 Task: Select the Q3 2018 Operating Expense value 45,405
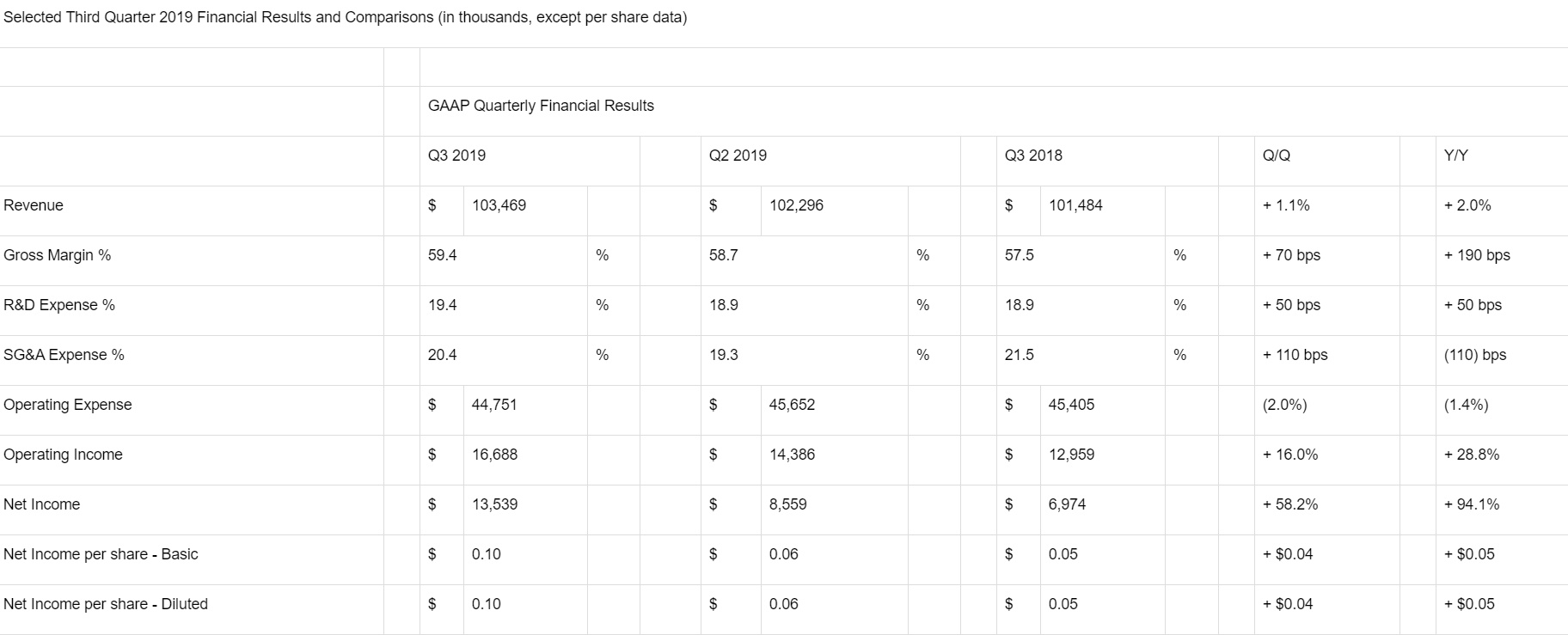tap(1071, 405)
